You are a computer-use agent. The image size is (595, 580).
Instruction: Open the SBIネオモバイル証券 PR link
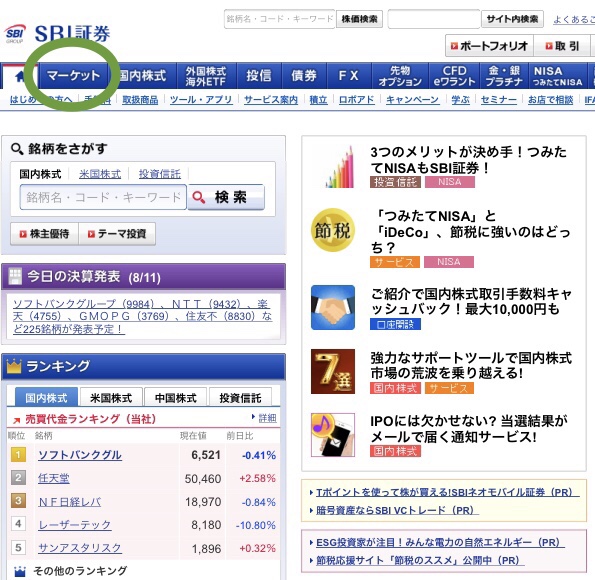(448, 492)
